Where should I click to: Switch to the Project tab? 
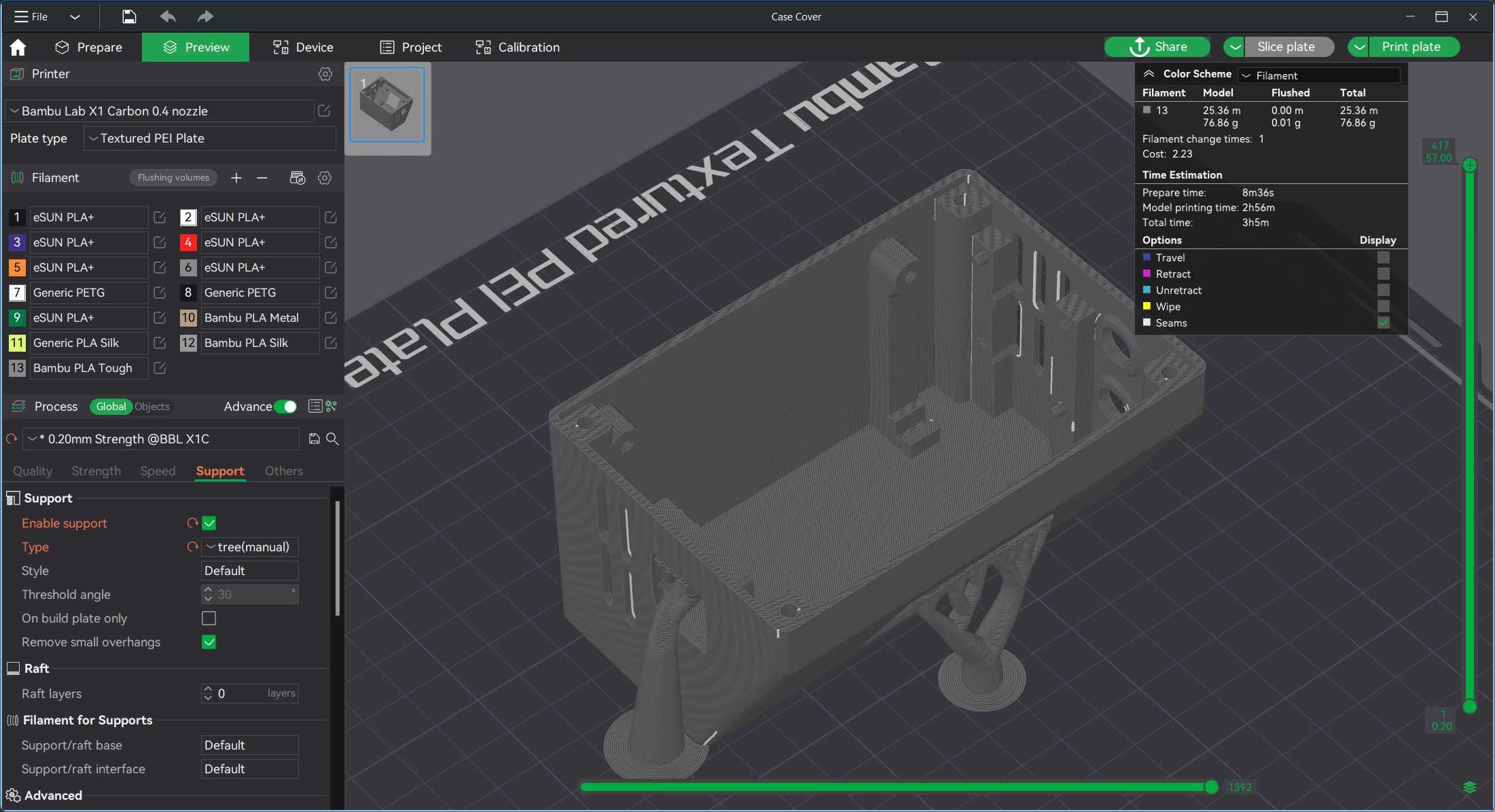coord(411,47)
